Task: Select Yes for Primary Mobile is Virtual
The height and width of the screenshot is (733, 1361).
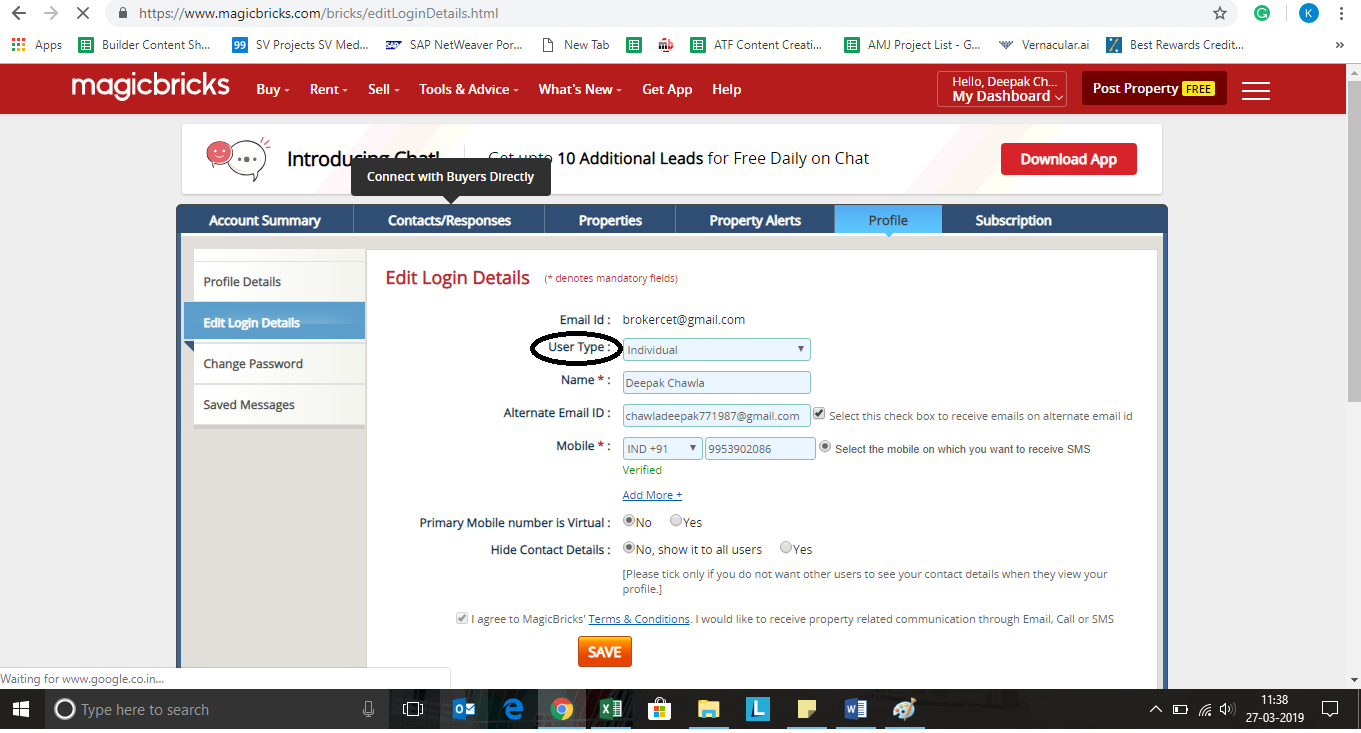Action: pyautogui.click(x=676, y=521)
